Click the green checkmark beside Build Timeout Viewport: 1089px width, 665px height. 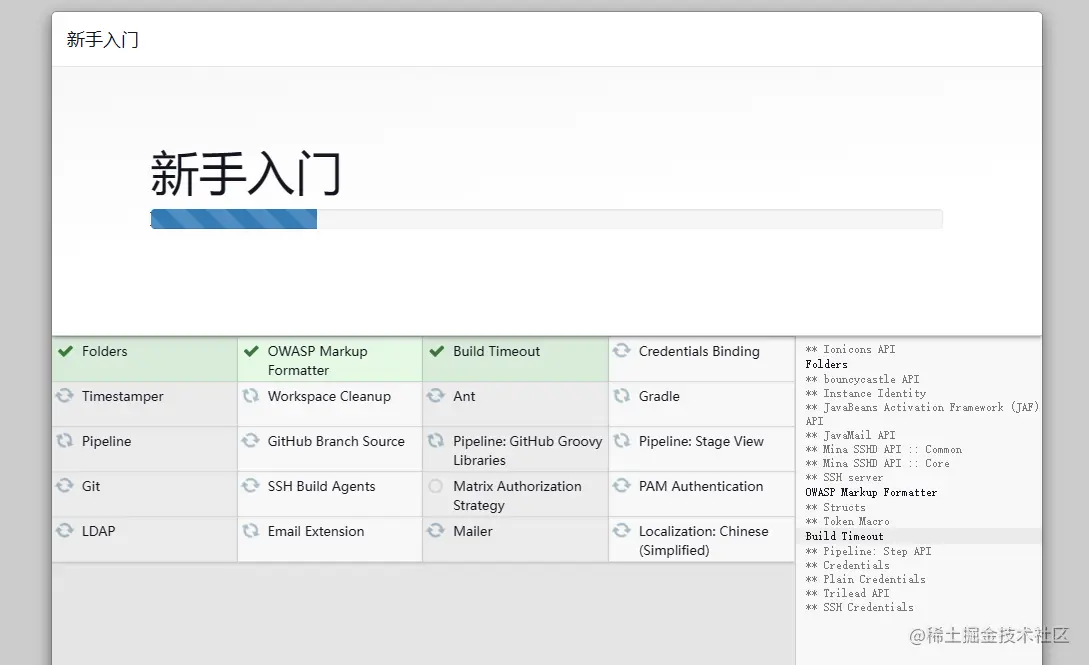[x=436, y=351]
